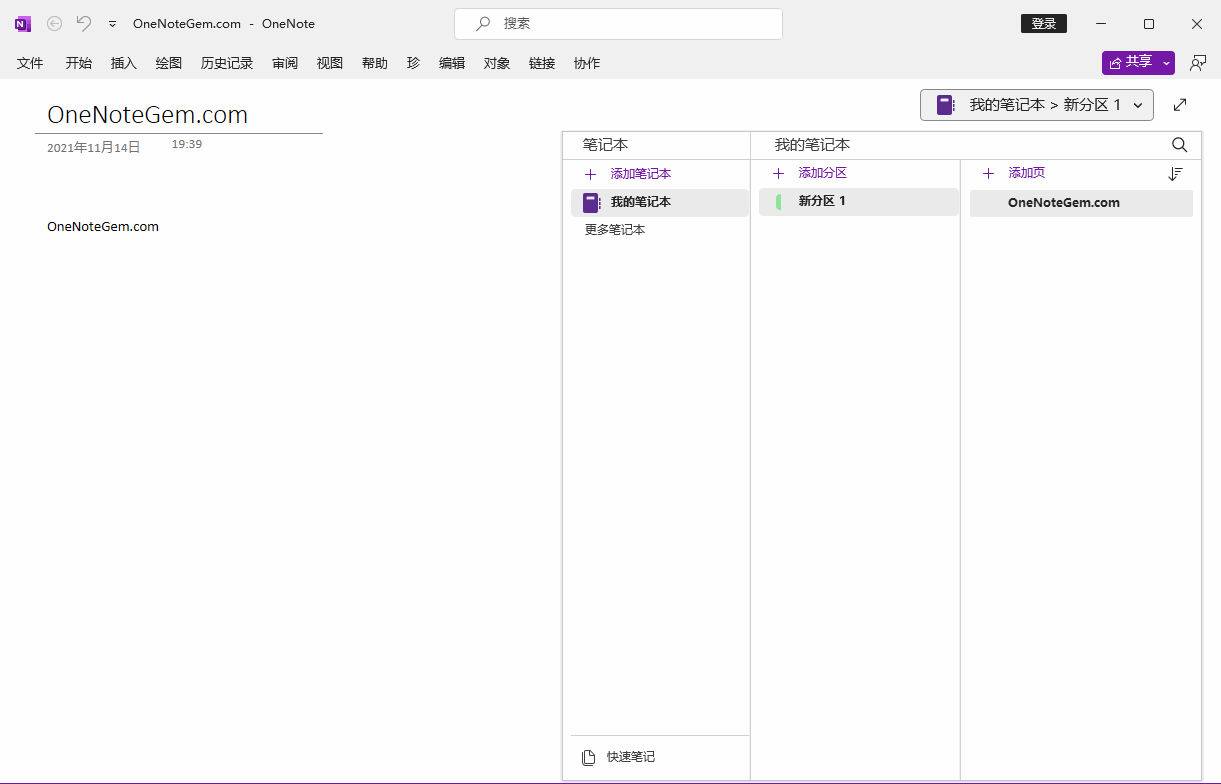Click the navigation pane search magnifier

(x=1179, y=145)
